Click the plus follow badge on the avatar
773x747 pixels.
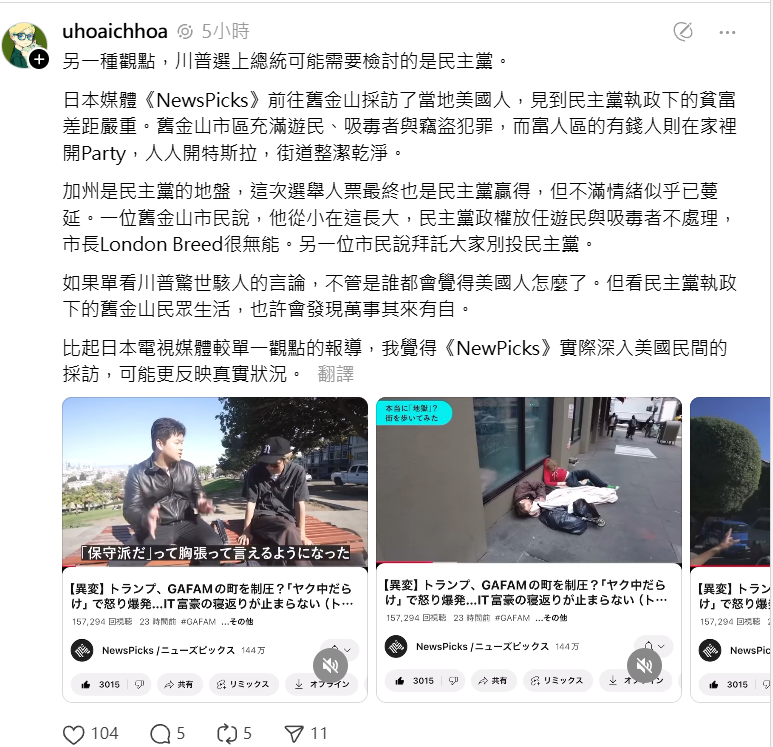[x=39, y=60]
